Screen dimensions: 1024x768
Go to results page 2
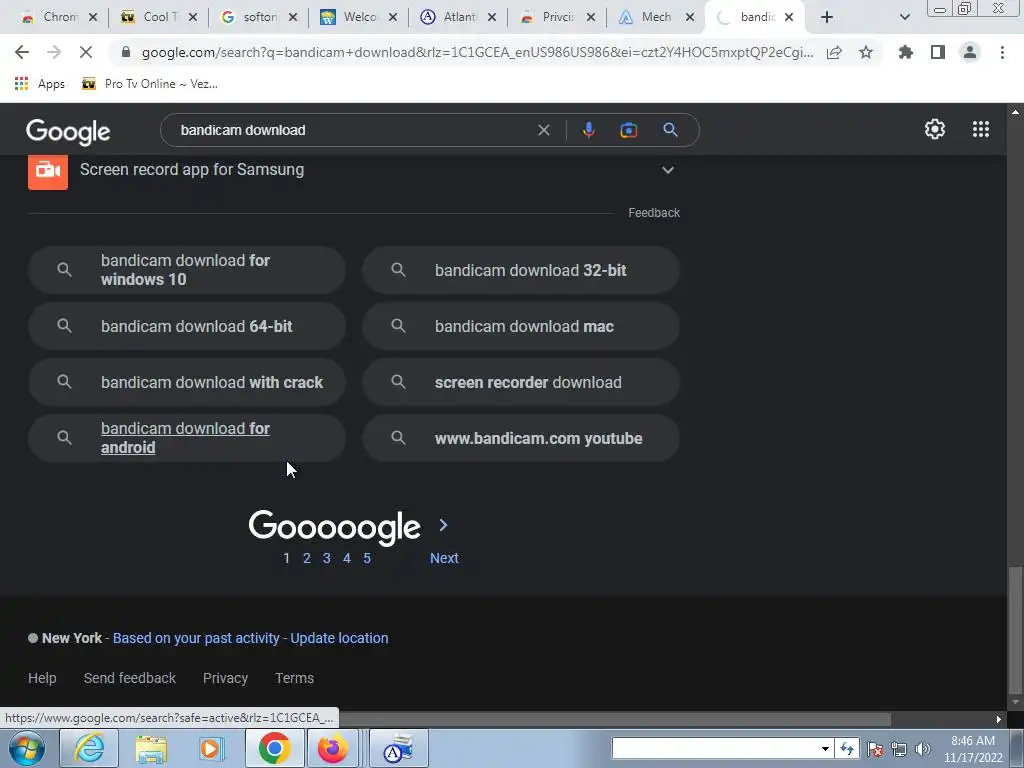tap(306, 558)
